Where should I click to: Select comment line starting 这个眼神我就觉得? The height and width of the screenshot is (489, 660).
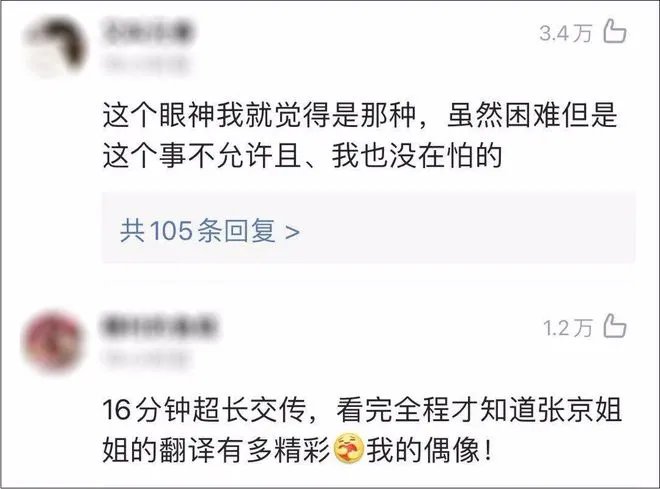360,114
